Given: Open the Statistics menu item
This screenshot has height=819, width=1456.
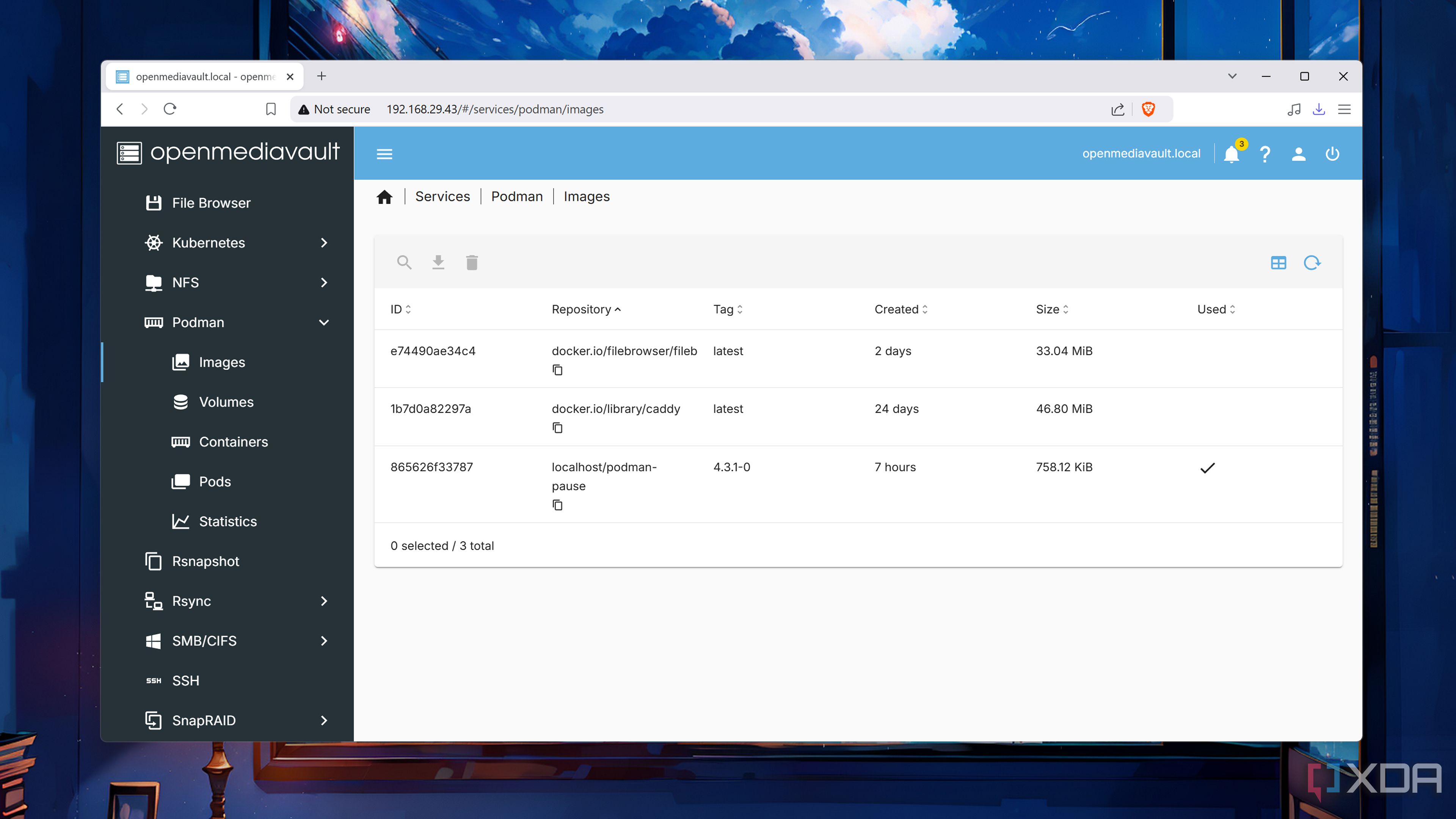Looking at the screenshot, I should (x=227, y=521).
